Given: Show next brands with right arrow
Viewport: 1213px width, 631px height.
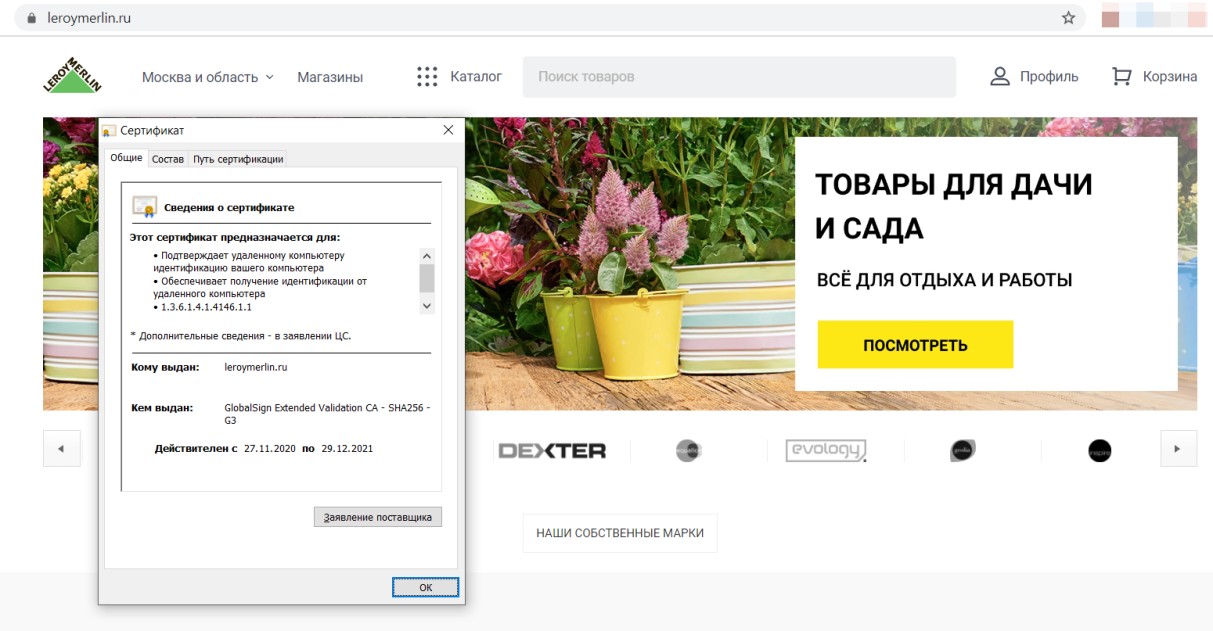Looking at the screenshot, I should pyautogui.click(x=1178, y=449).
